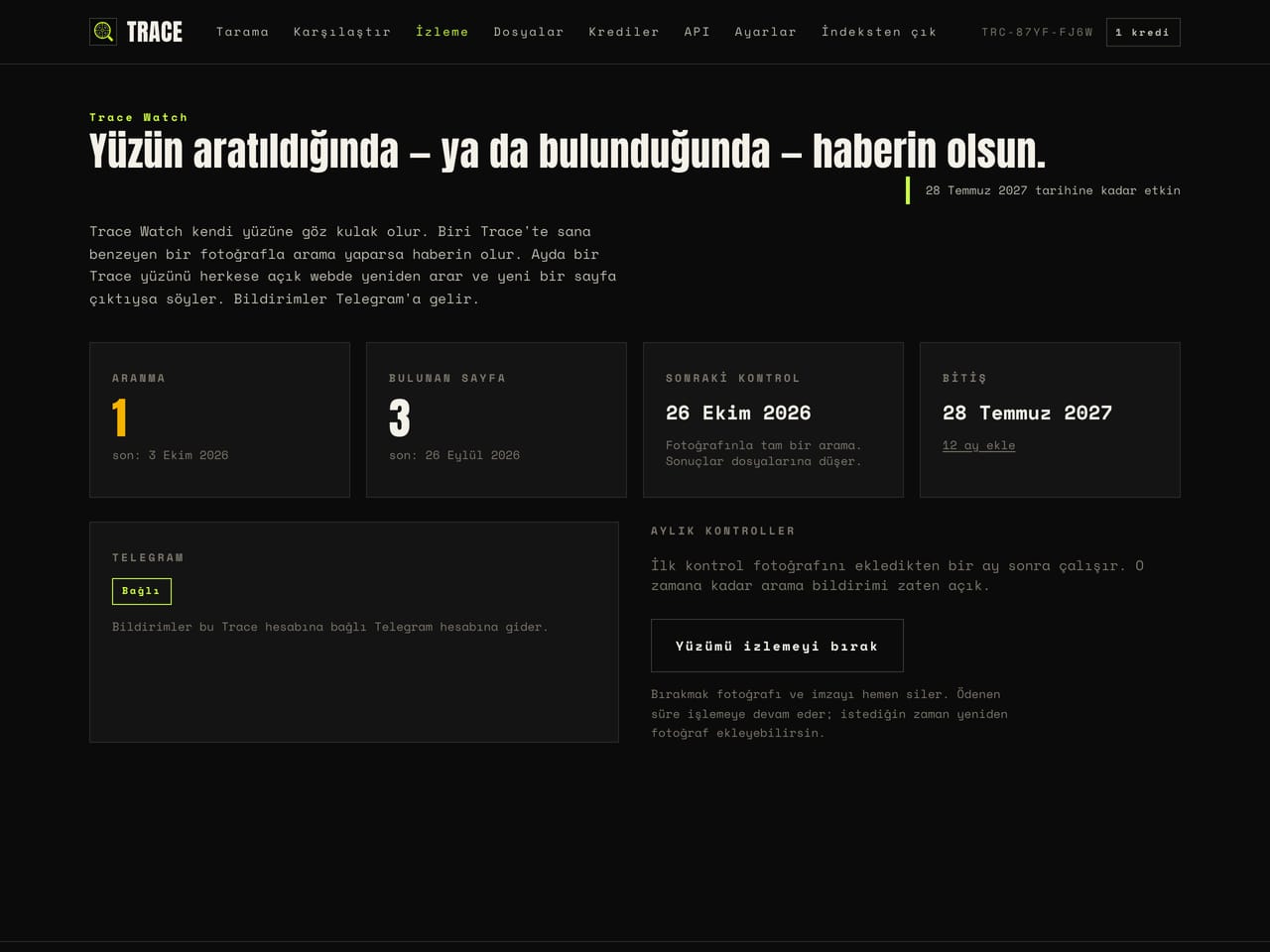Go to Dosyalar in the navigation
The image size is (1270, 952).
tap(529, 32)
